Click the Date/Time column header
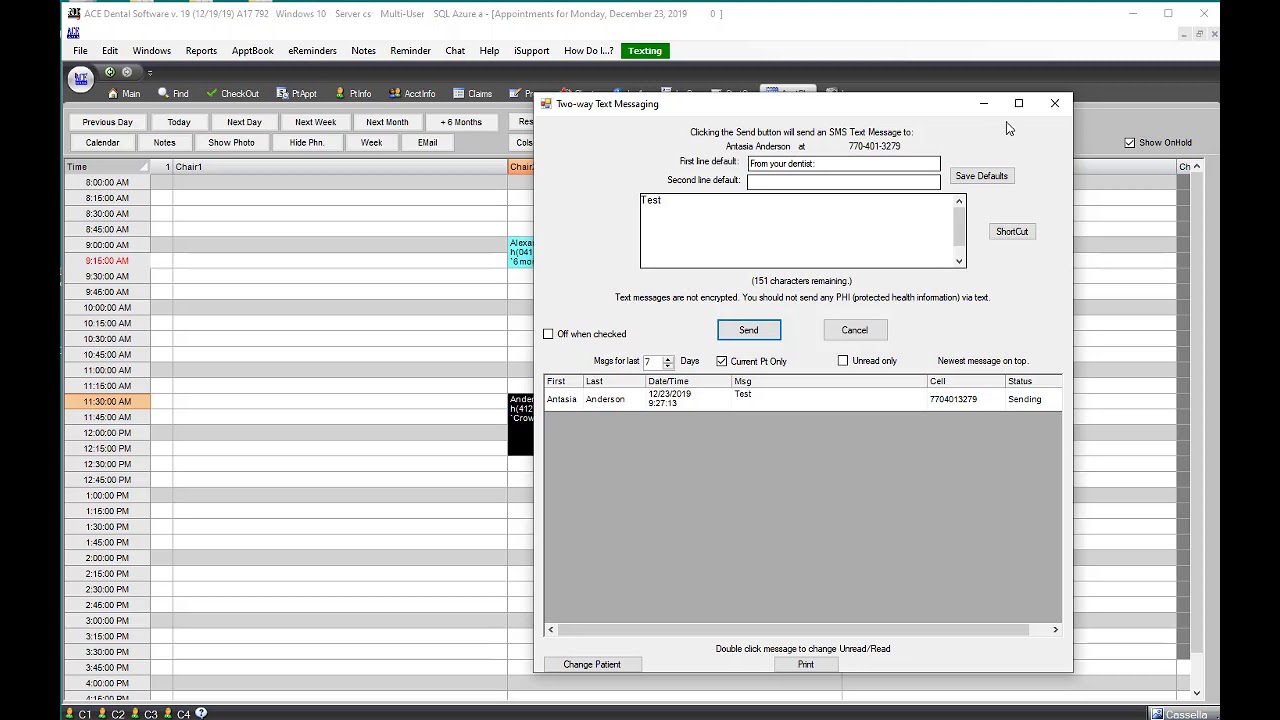The width and height of the screenshot is (1280, 720). [689, 381]
